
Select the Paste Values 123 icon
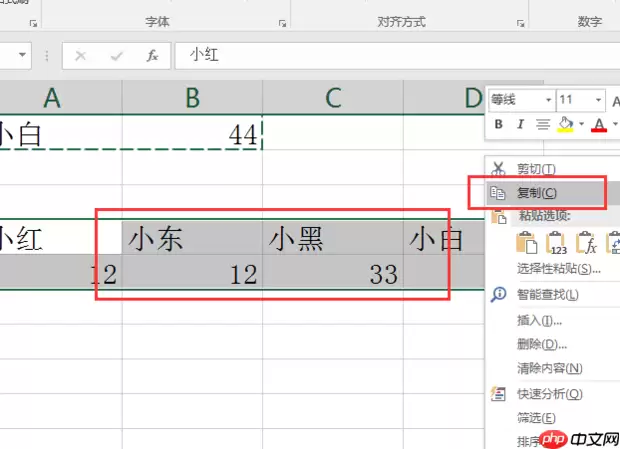click(556, 243)
